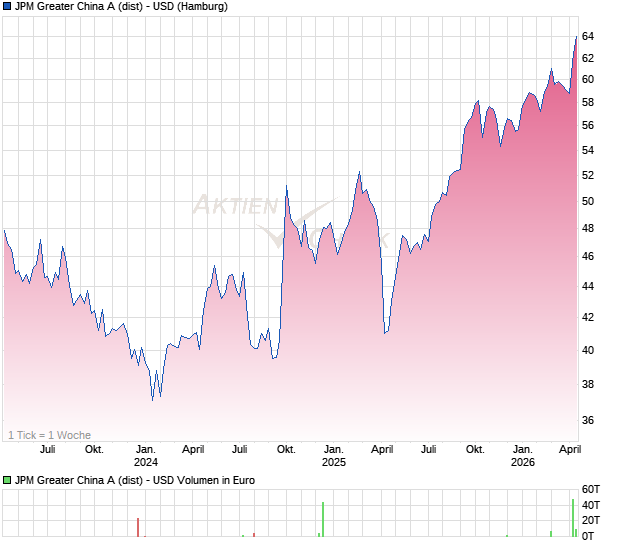Click the volume axis label 40T

(590, 505)
